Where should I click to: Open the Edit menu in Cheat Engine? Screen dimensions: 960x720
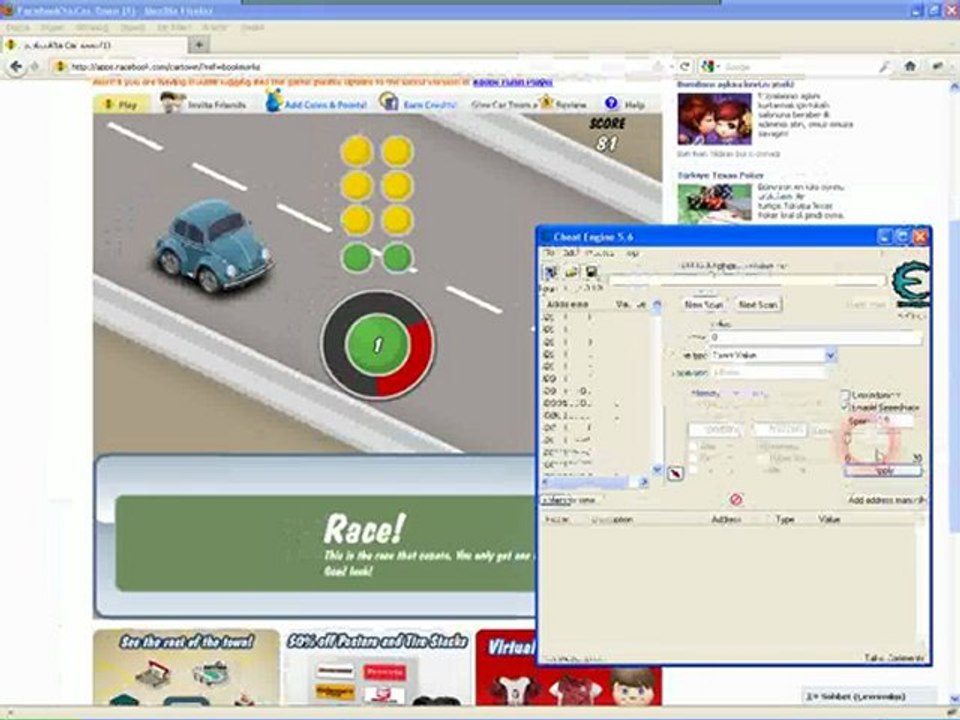pyautogui.click(x=569, y=253)
